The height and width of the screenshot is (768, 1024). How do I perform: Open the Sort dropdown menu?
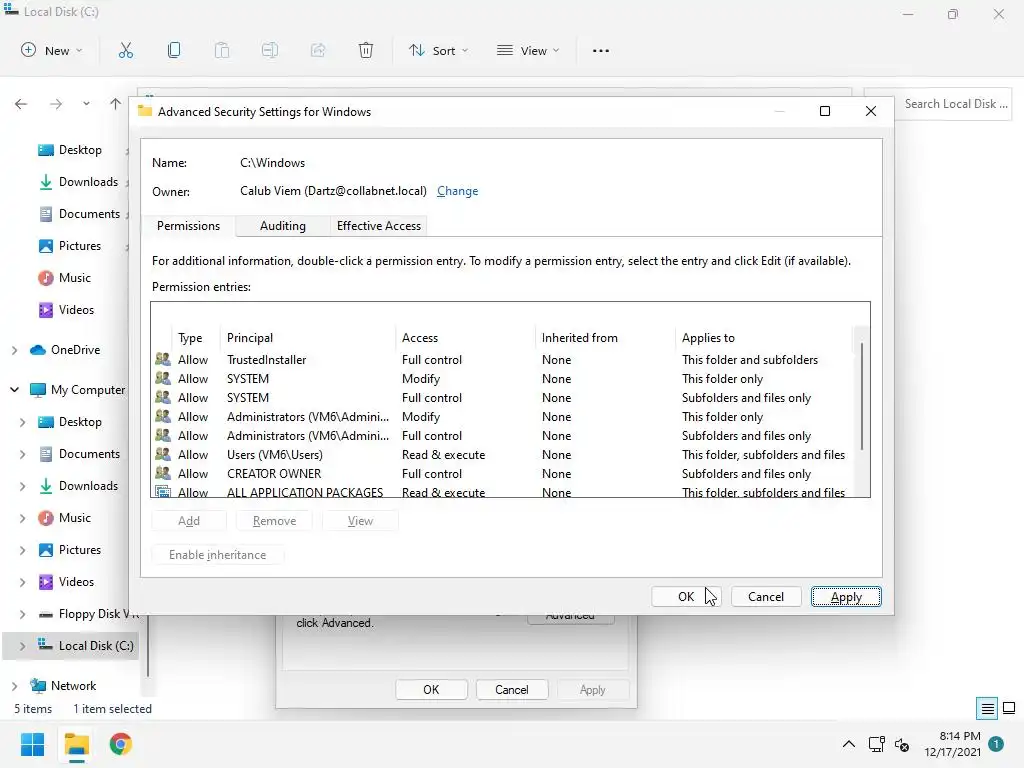pos(438,50)
